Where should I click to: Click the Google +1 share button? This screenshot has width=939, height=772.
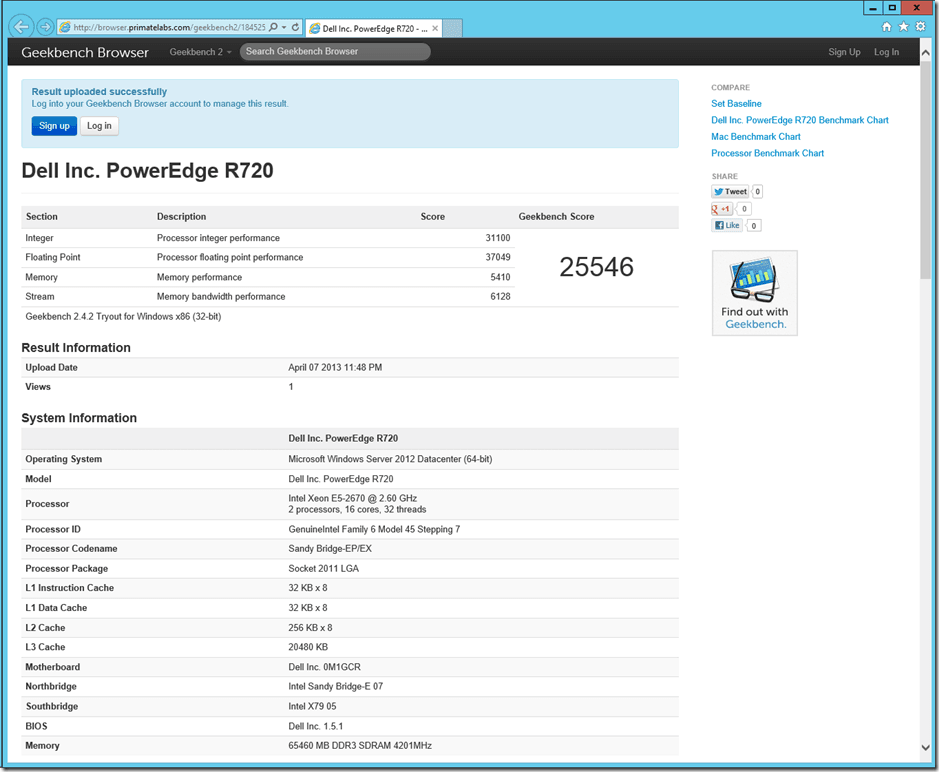[722, 208]
